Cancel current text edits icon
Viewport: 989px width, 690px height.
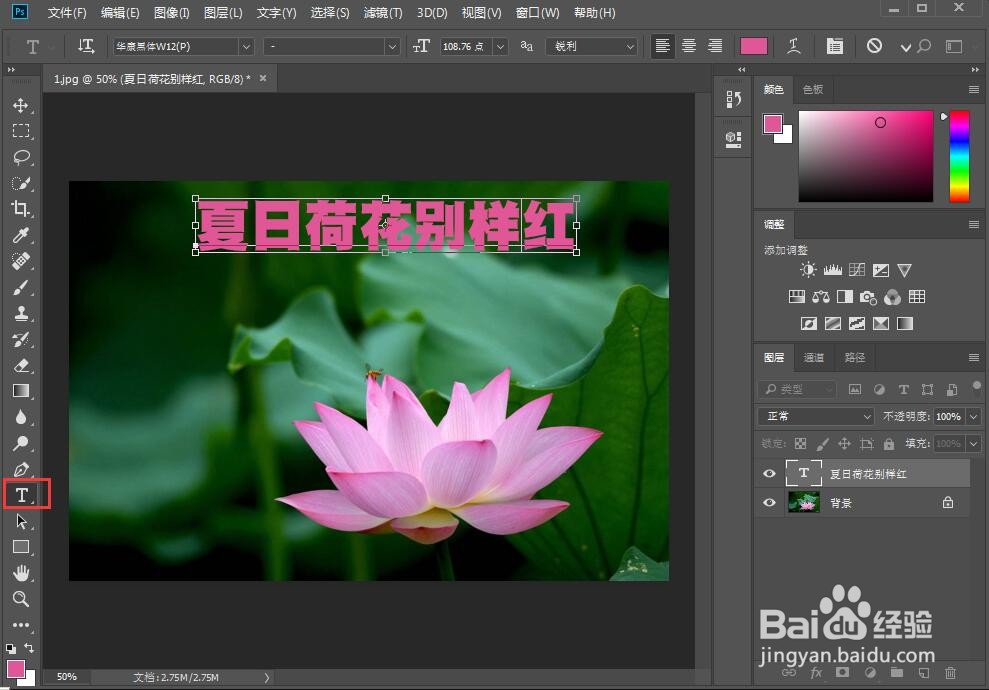pos(874,45)
